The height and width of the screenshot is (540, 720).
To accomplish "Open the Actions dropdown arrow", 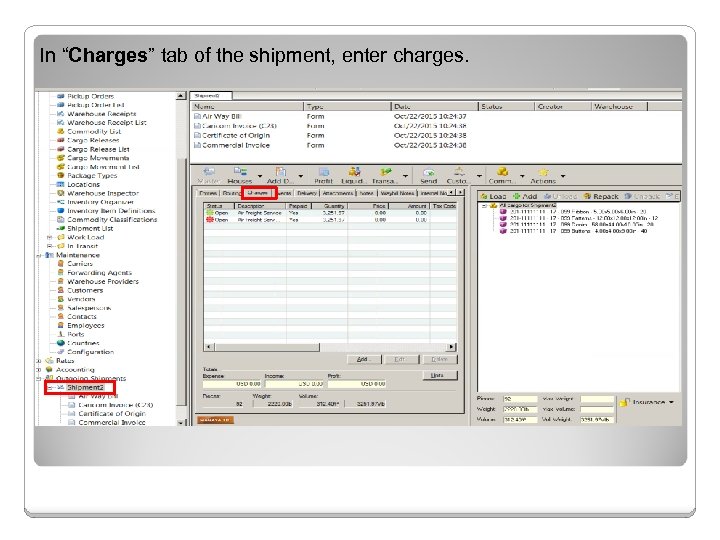I will 563,176.
